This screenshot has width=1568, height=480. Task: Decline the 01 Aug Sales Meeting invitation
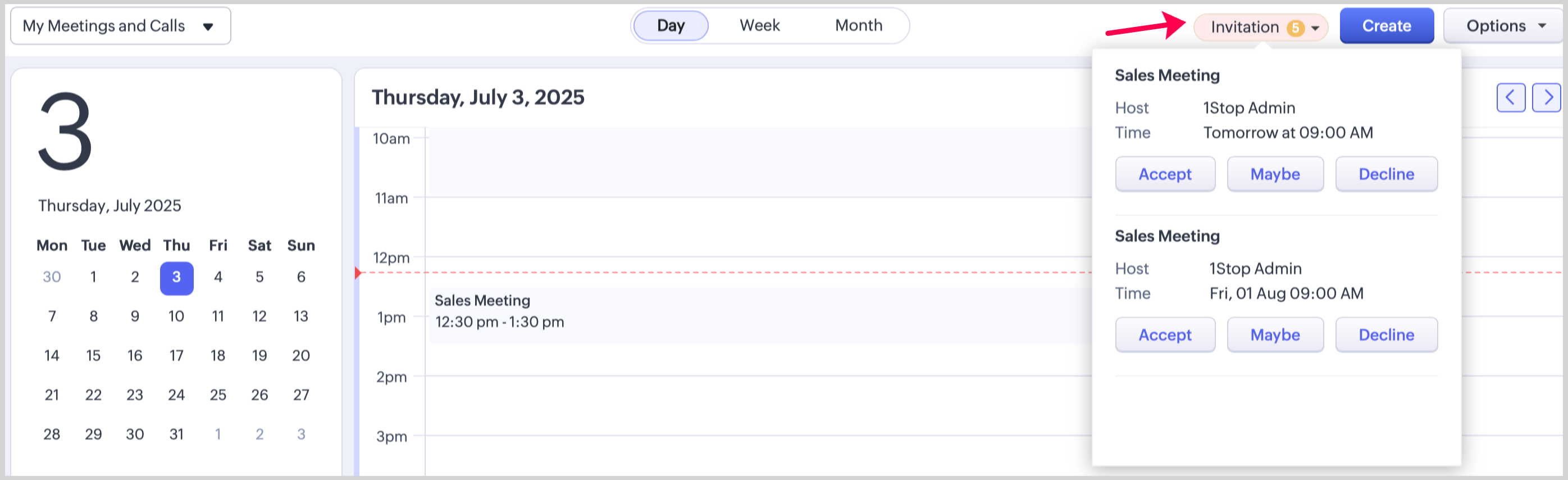pos(1386,335)
